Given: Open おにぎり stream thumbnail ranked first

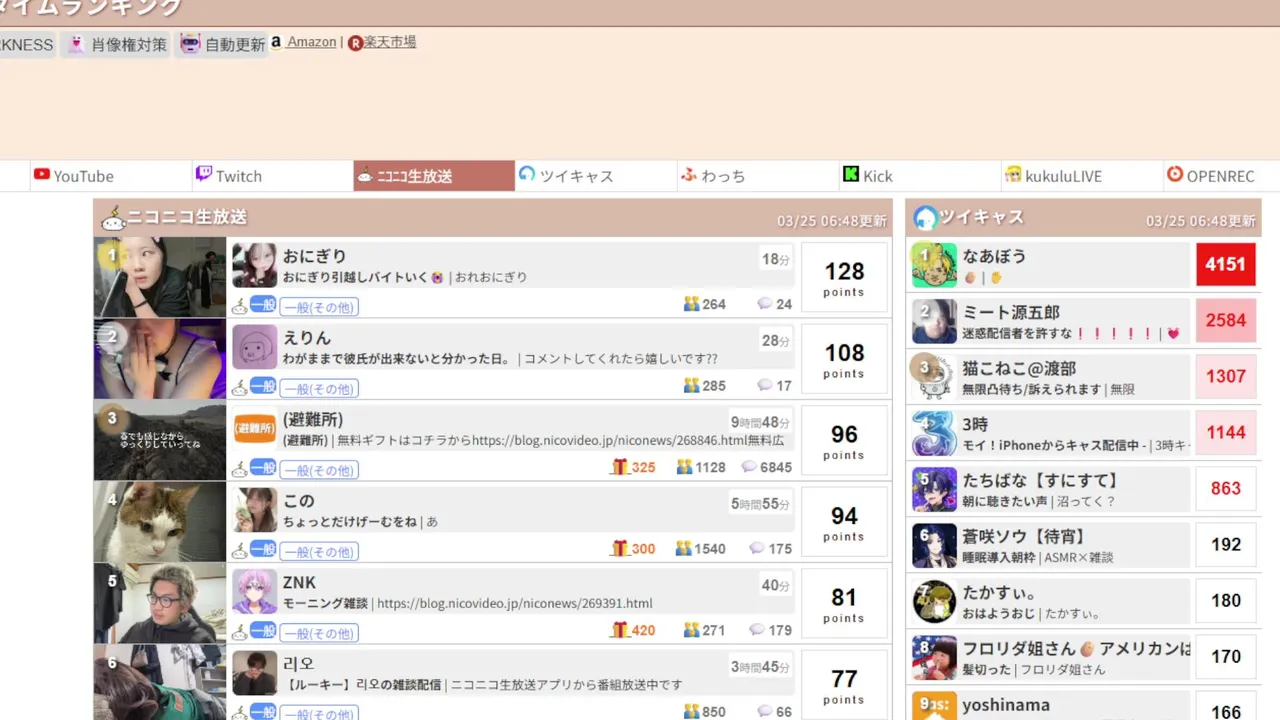Looking at the screenshot, I should 160,277.
